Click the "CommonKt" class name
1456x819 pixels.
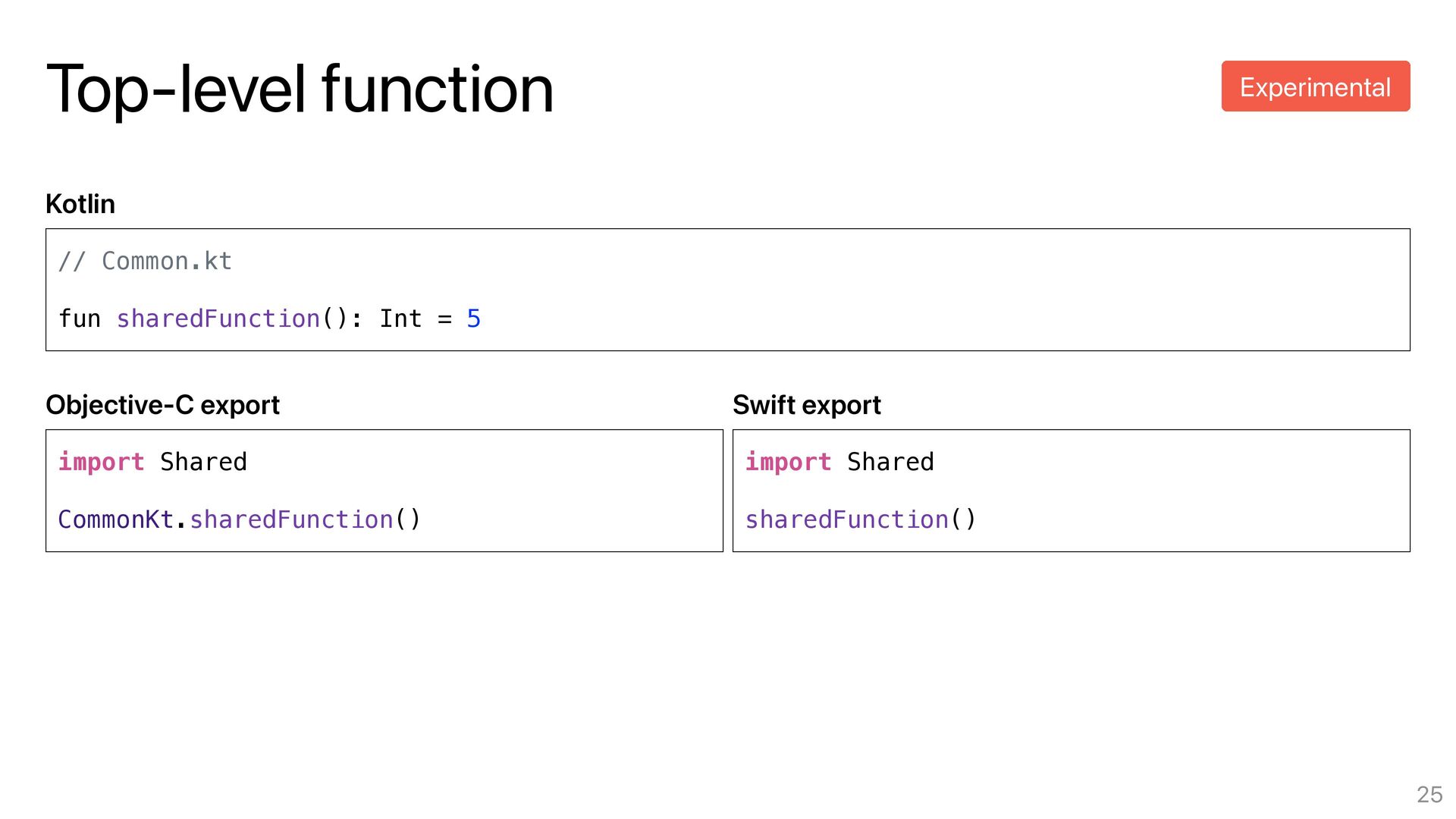116,519
